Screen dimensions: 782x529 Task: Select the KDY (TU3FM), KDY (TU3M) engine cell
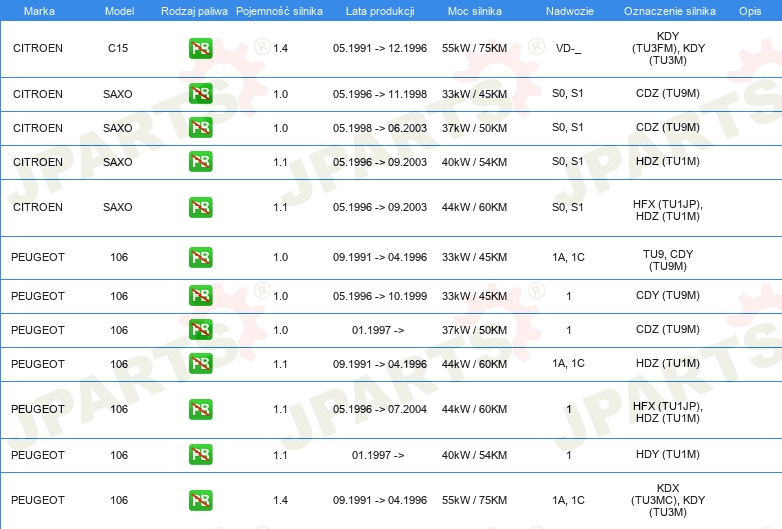(x=668, y=48)
